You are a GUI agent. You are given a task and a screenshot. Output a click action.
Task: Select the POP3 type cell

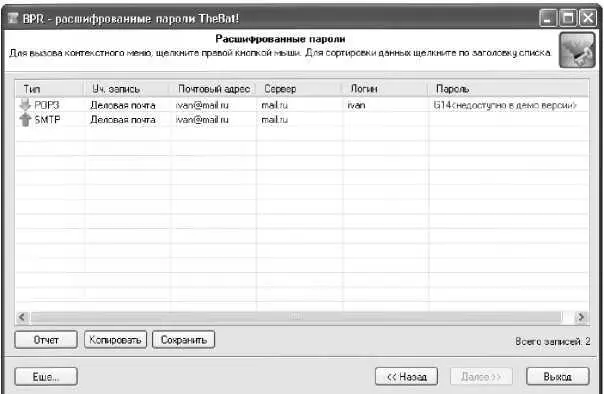[47, 105]
